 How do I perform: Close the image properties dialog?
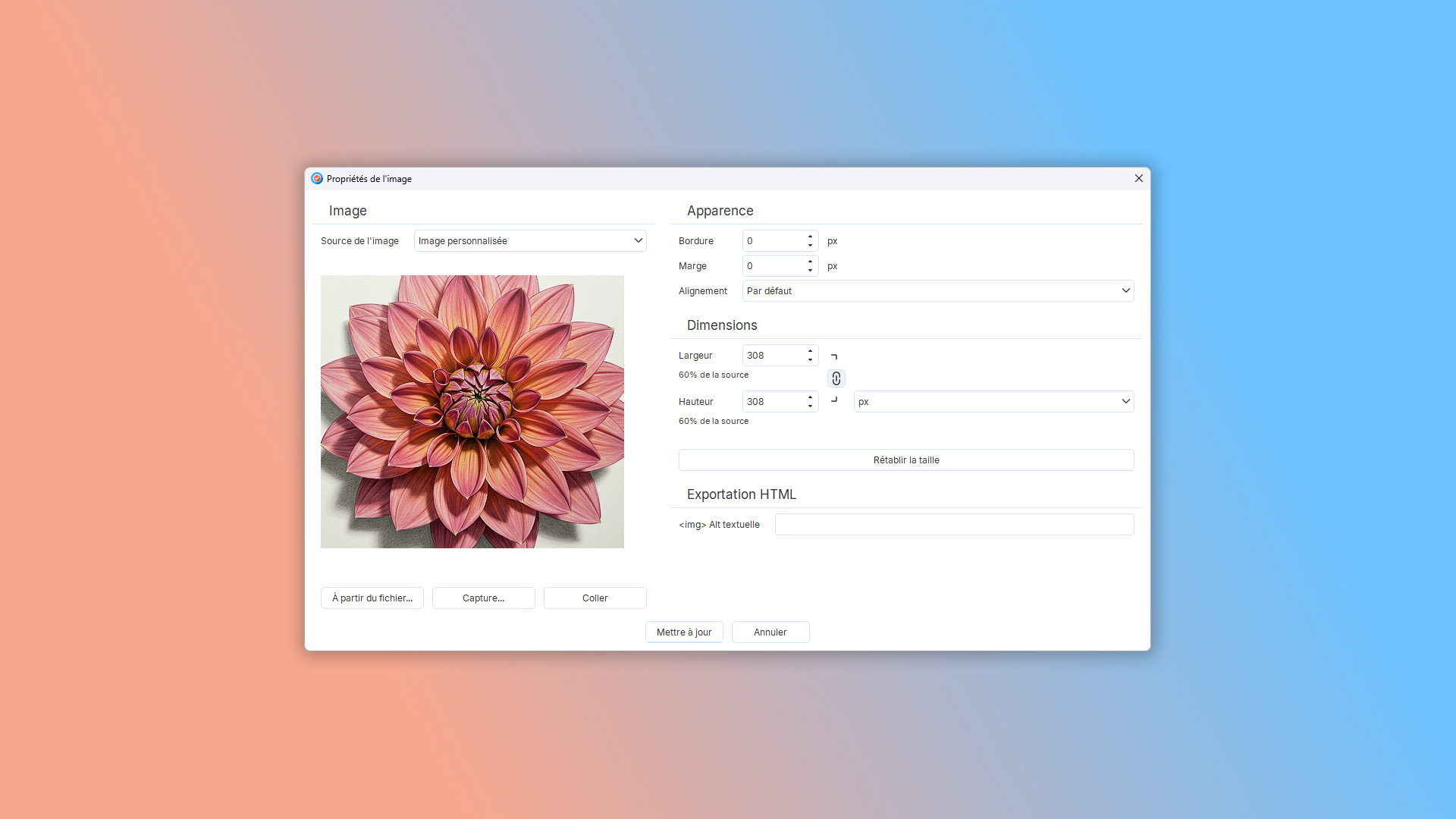(x=1138, y=178)
